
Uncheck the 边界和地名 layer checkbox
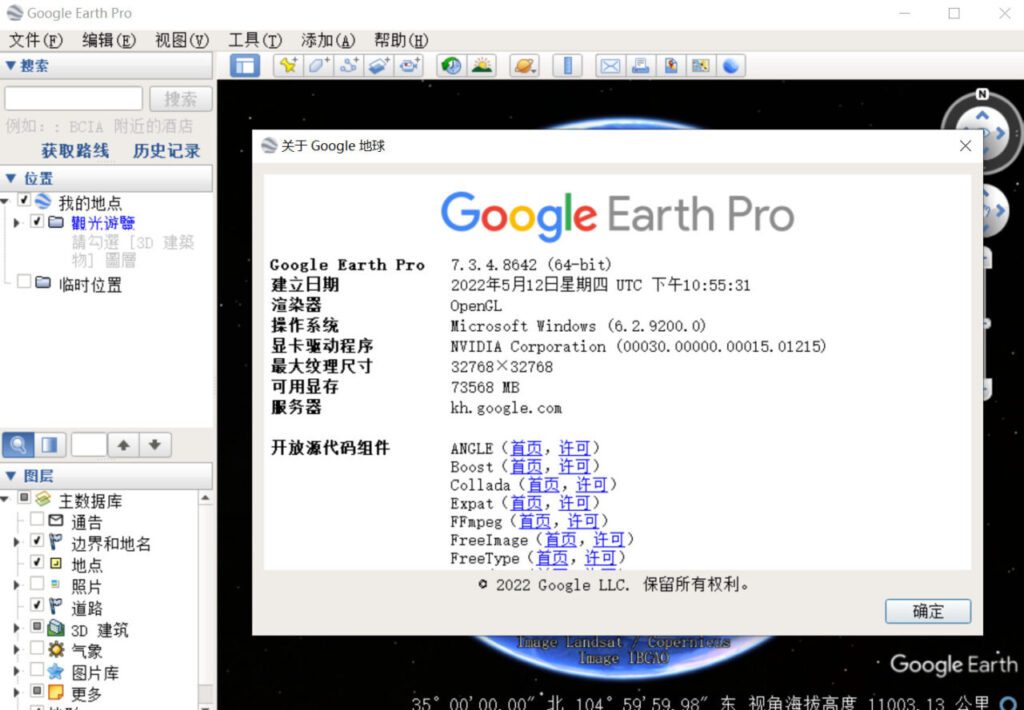pos(37,541)
